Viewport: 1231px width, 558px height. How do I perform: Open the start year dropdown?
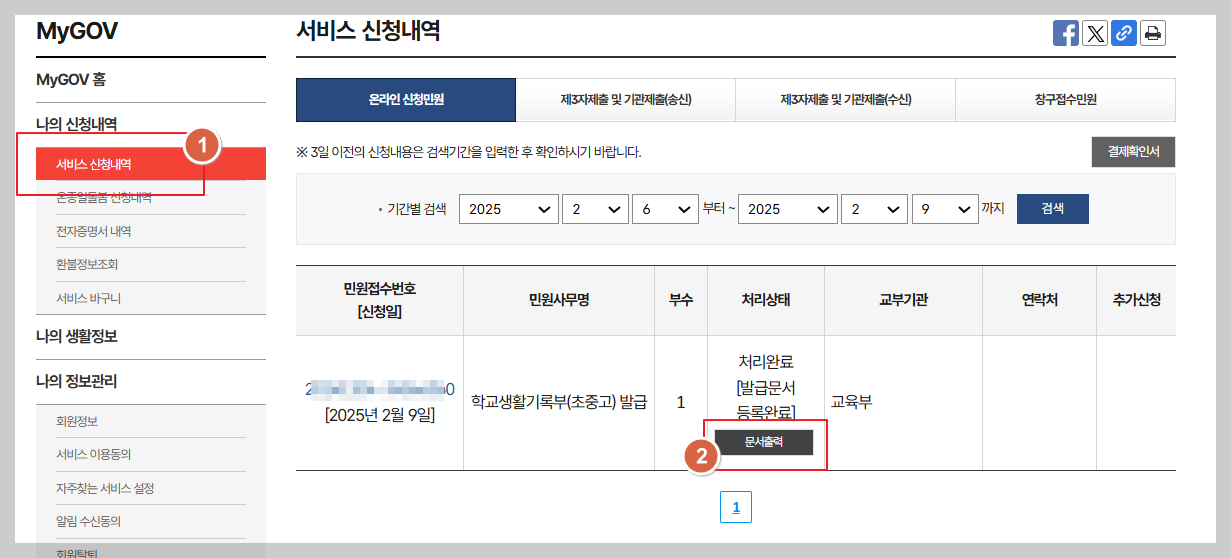pyautogui.click(x=509, y=209)
